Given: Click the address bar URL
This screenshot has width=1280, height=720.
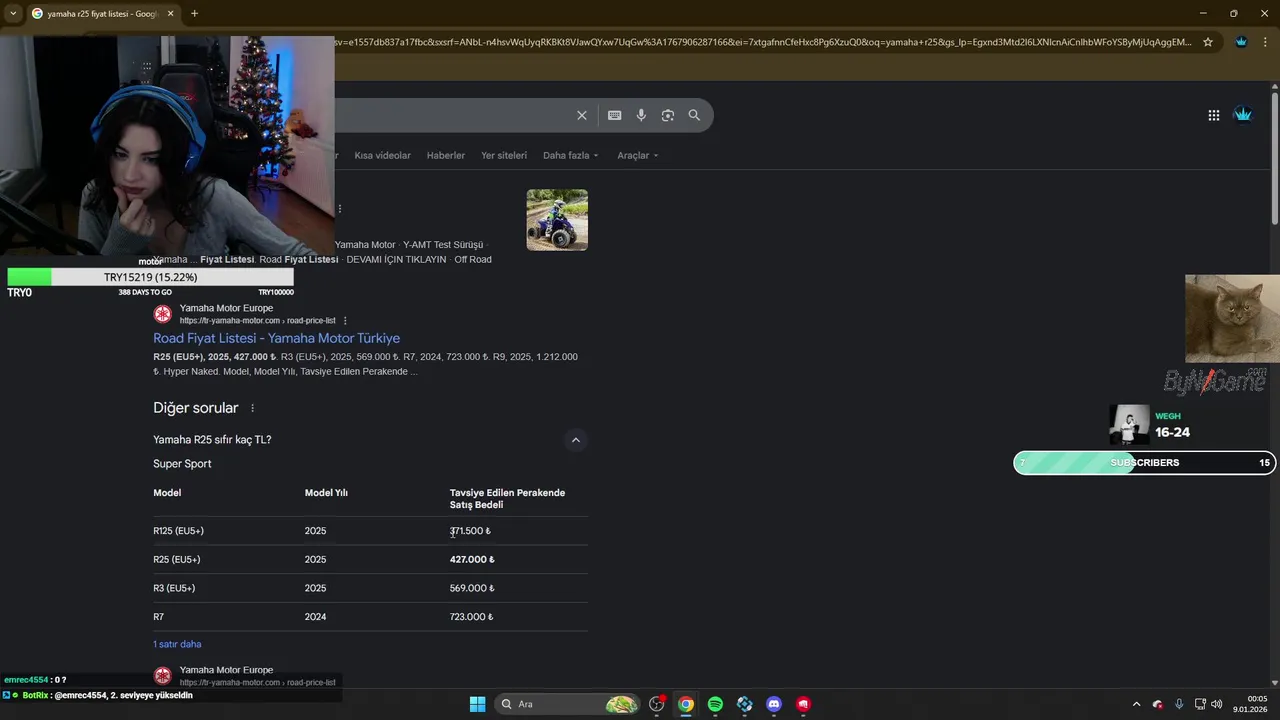Looking at the screenshot, I should click(765, 42).
